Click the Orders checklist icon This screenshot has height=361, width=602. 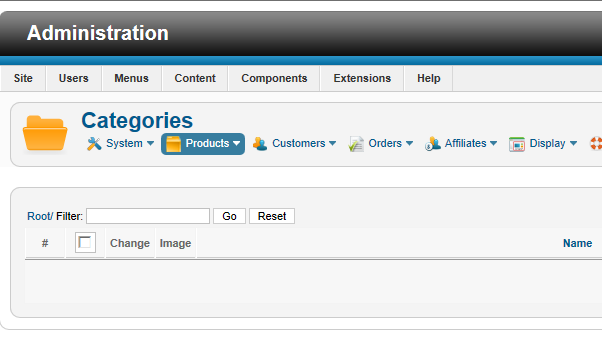[x=356, y=144]
